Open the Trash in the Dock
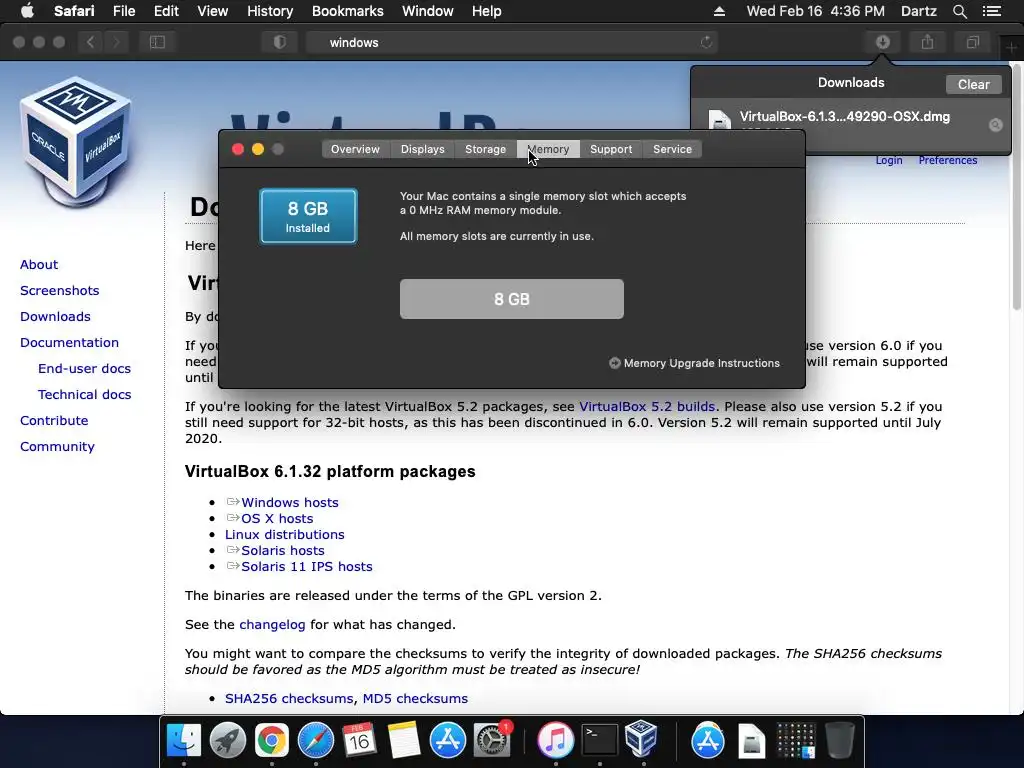Image resolution: width=1024 pixels, height=768 pixels. pos(840,741)
